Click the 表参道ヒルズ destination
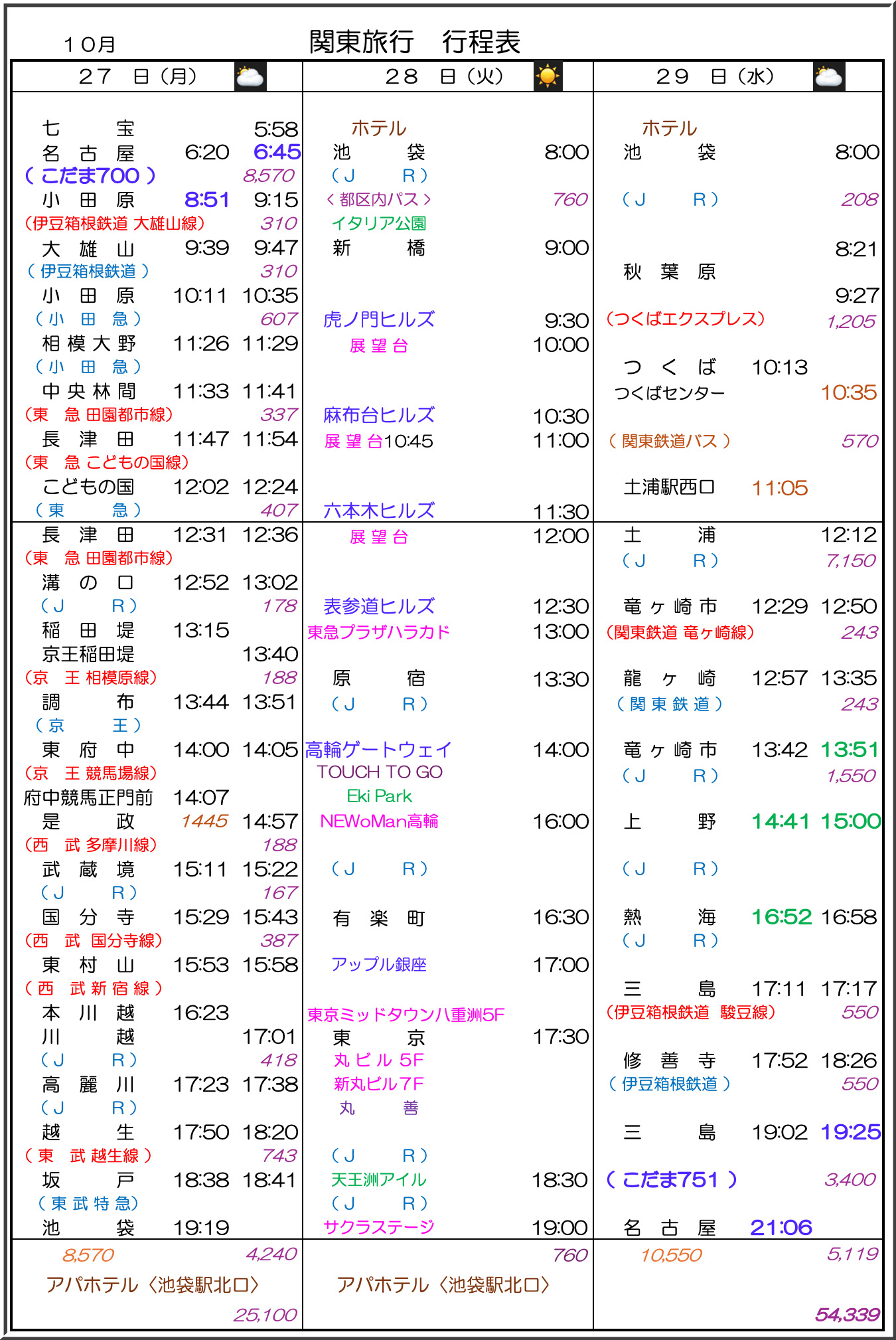 [379, 606]
